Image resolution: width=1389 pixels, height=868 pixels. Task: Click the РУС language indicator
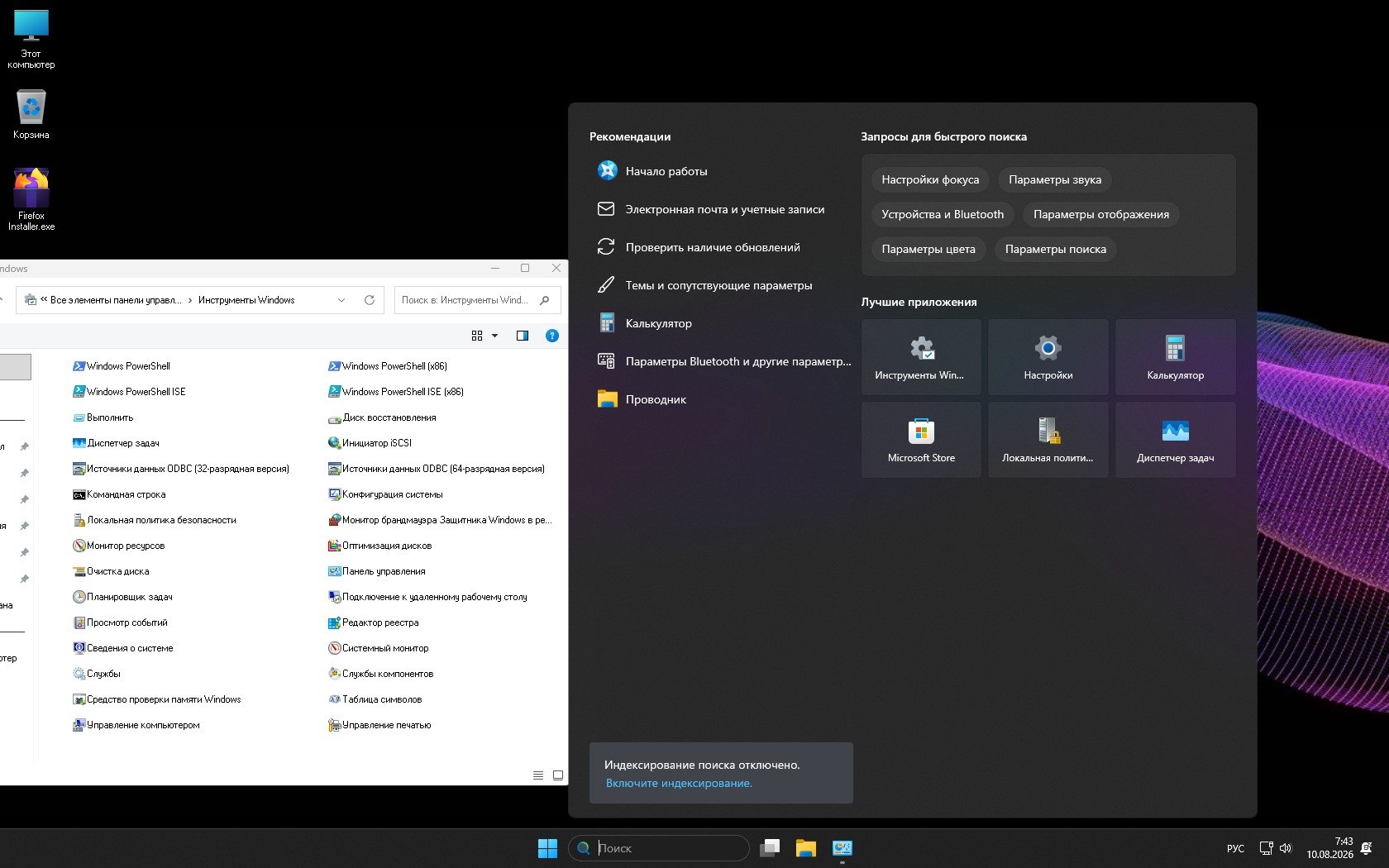point(1235,848)
